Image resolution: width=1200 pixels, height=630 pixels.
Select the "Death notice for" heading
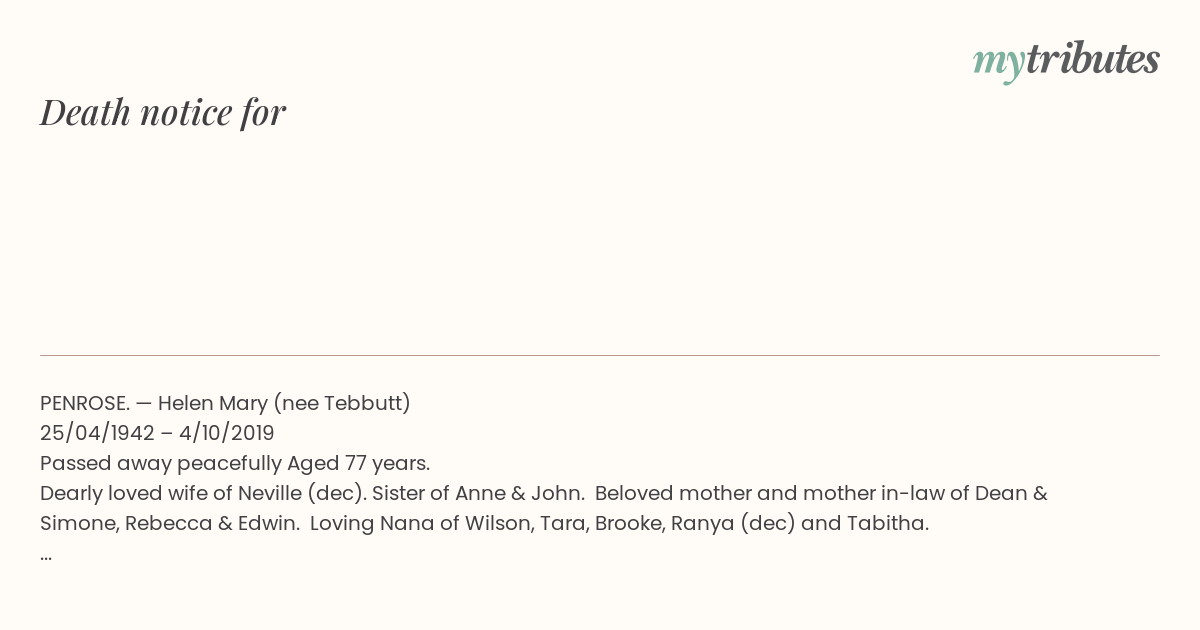(x=163, y=112)
